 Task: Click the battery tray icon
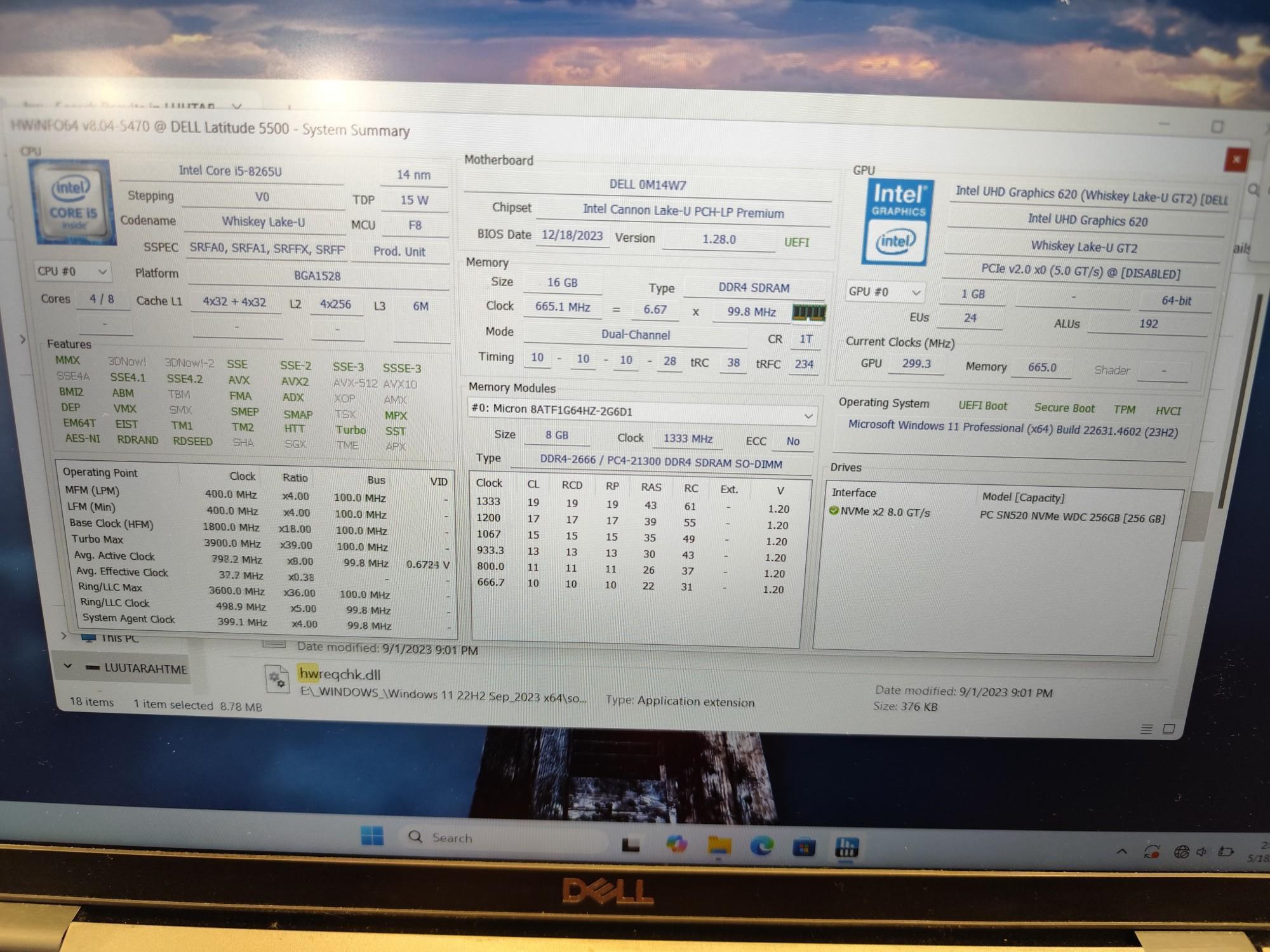coord(1225,852)
